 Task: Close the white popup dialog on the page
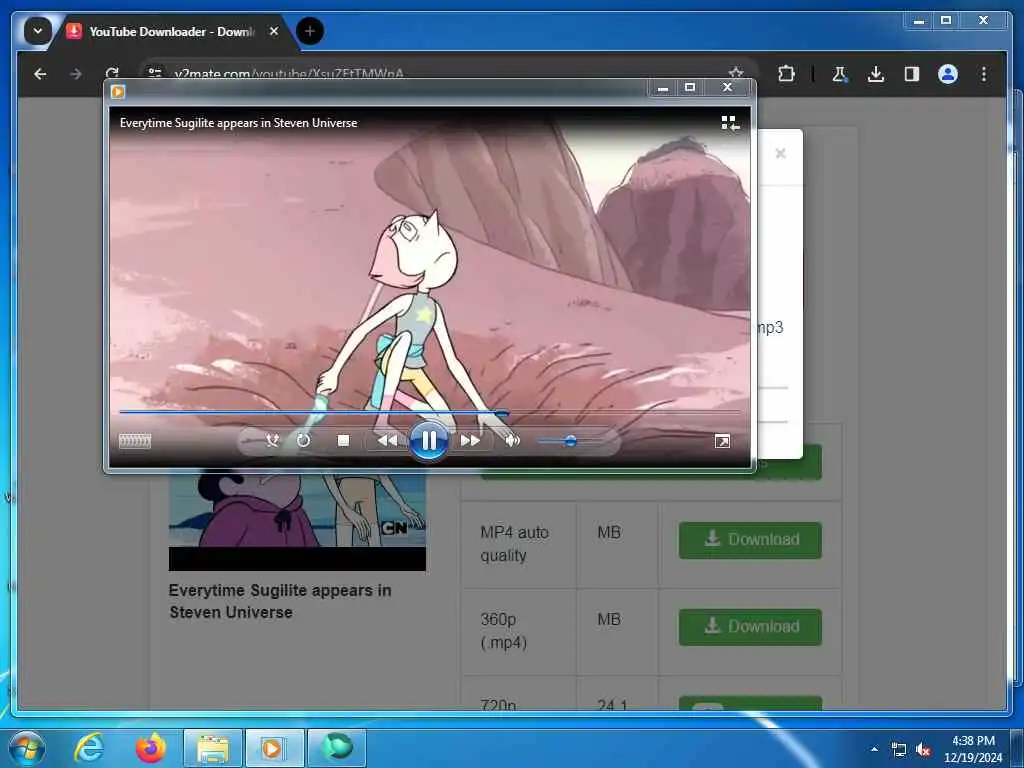[780, 153]
